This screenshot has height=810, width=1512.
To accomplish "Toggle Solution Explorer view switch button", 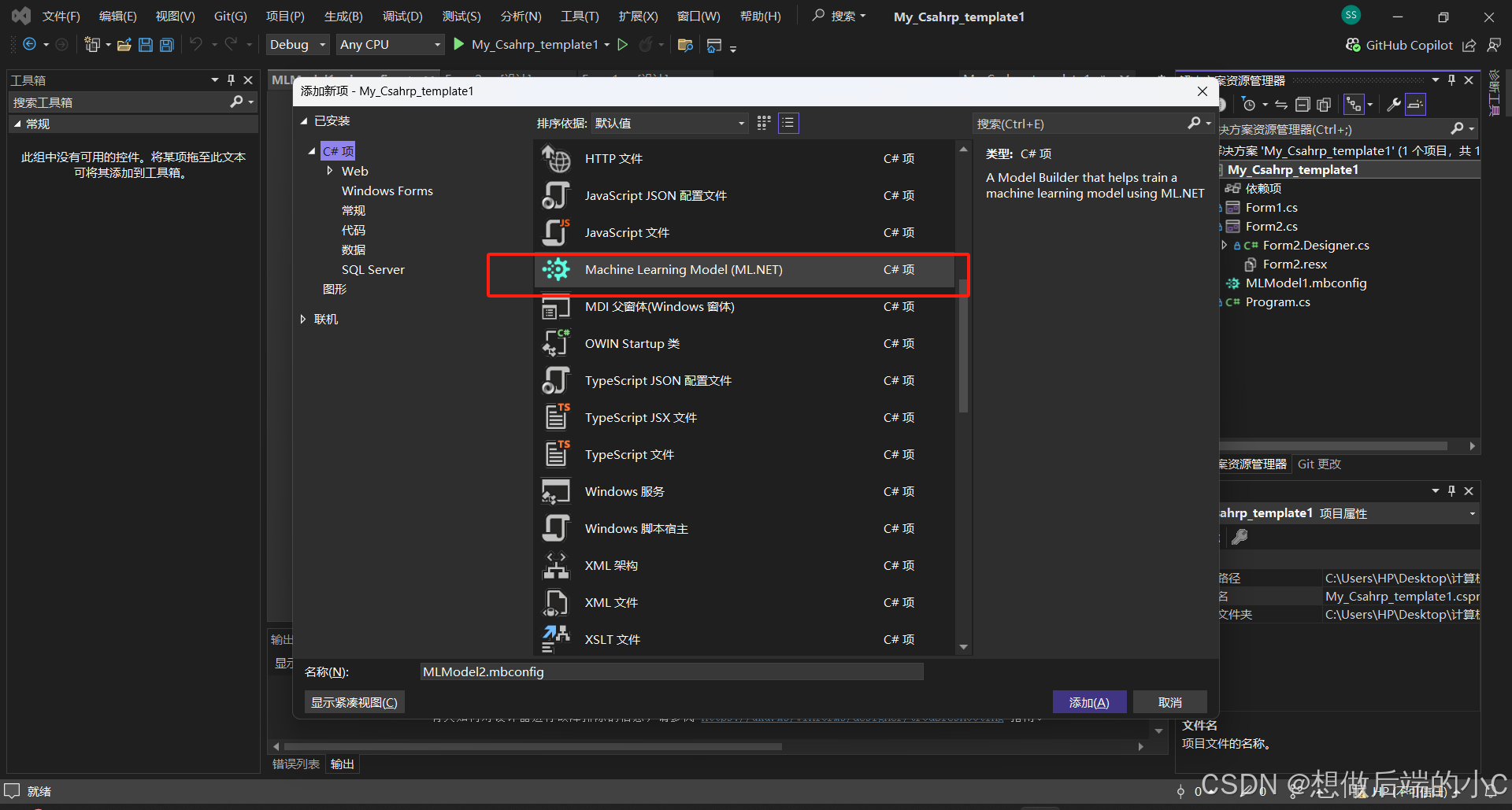I will (x=1354, y=104).
